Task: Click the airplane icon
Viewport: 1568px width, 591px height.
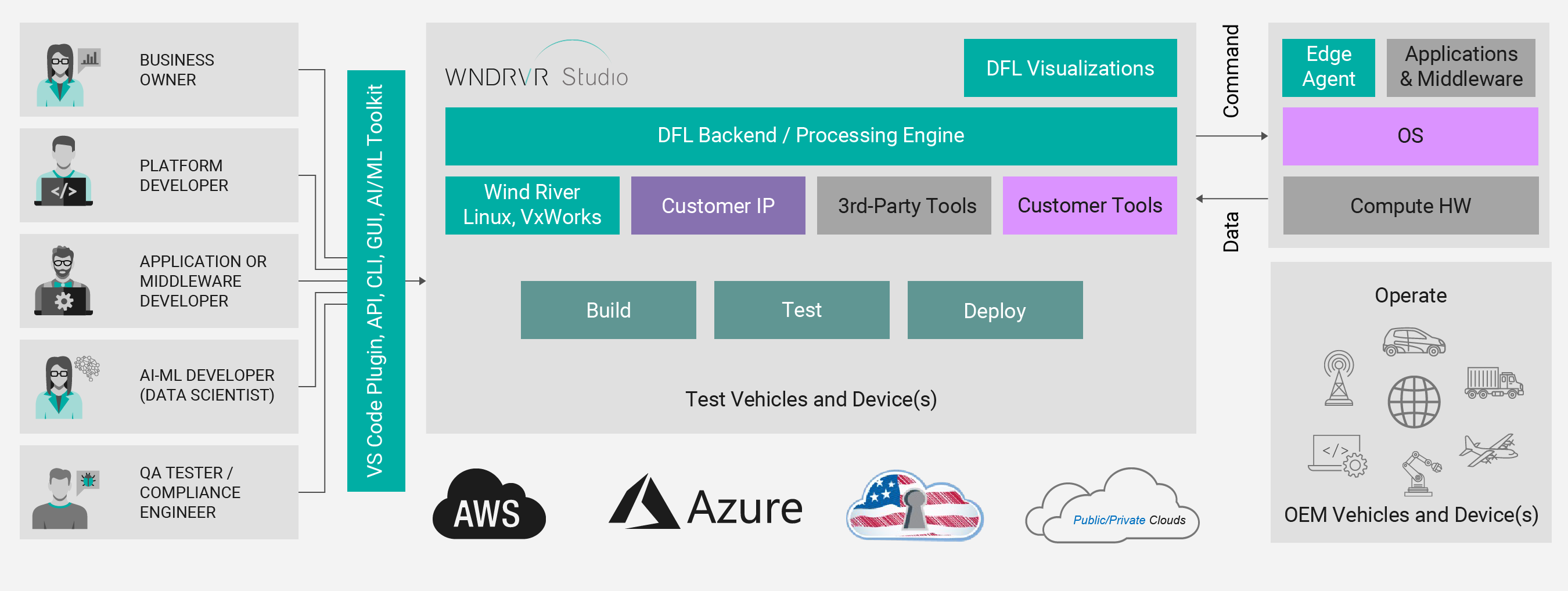Action: click(1488, 450)
